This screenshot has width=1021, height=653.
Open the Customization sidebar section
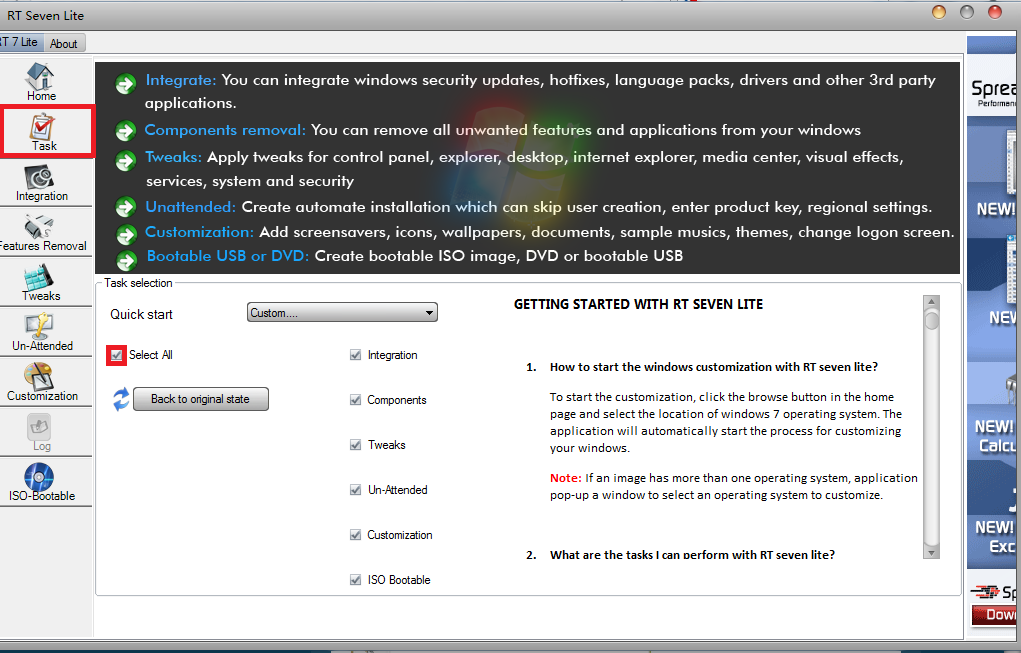[42, 383]
